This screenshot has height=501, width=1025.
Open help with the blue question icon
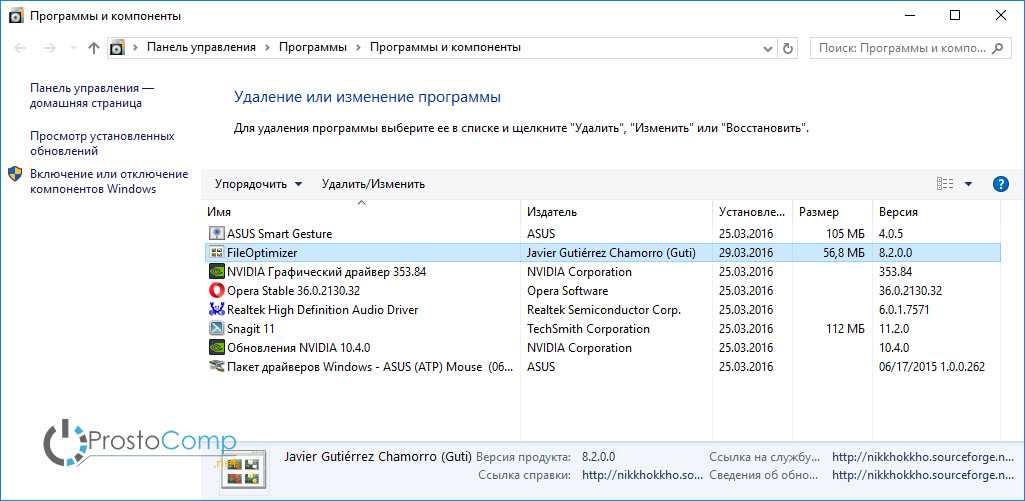(1000, 184)
